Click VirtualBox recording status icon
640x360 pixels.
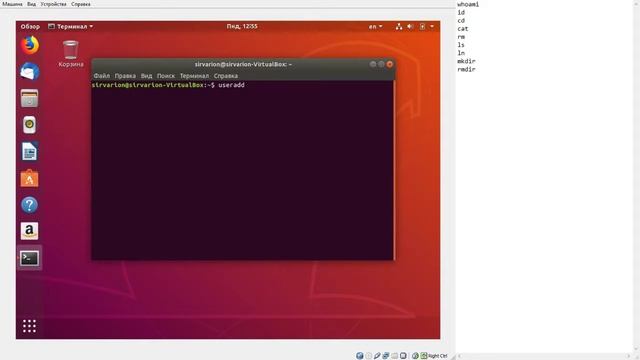tap(415, 356)
